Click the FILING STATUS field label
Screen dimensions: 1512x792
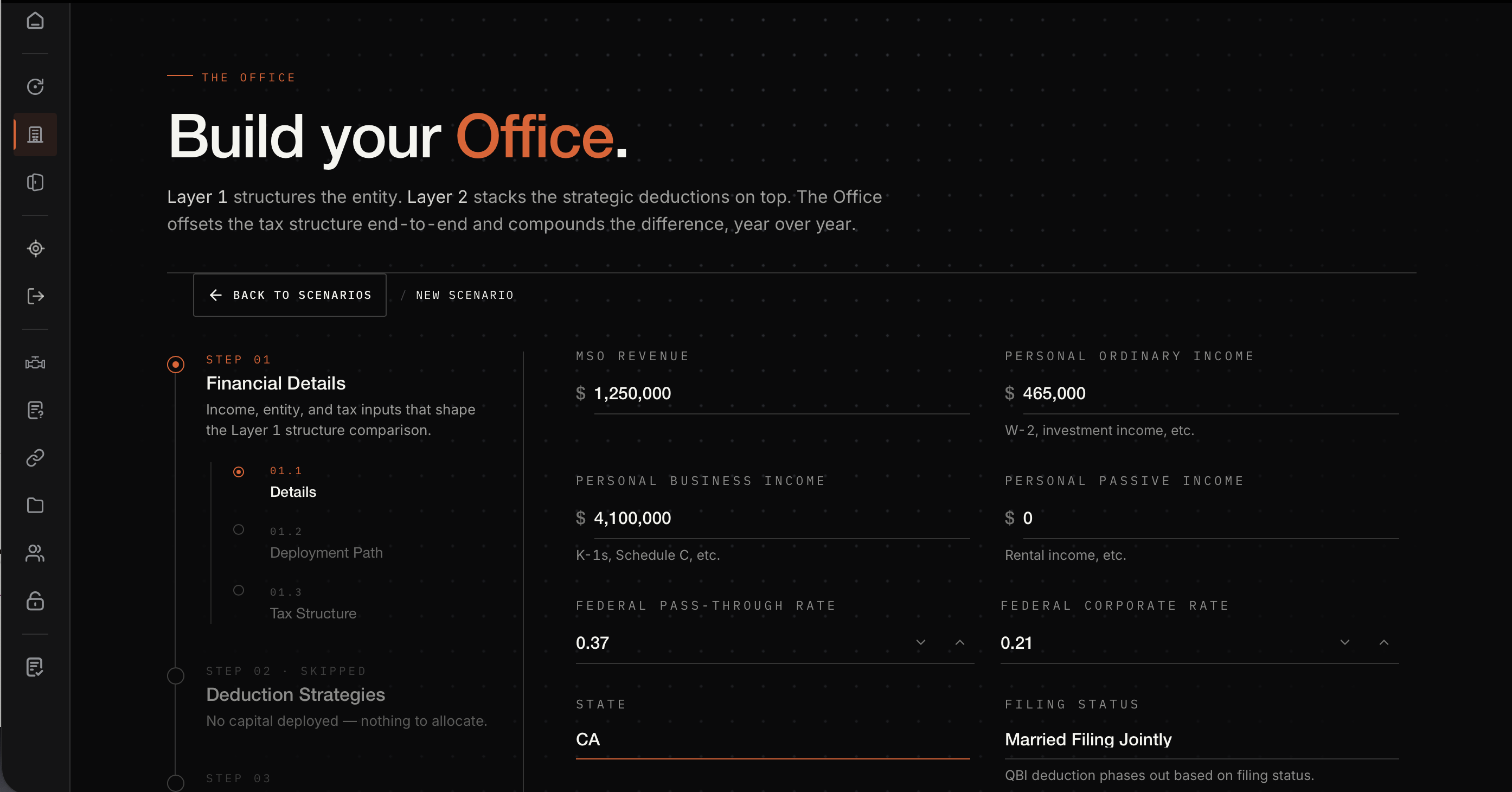(1072, 704)
